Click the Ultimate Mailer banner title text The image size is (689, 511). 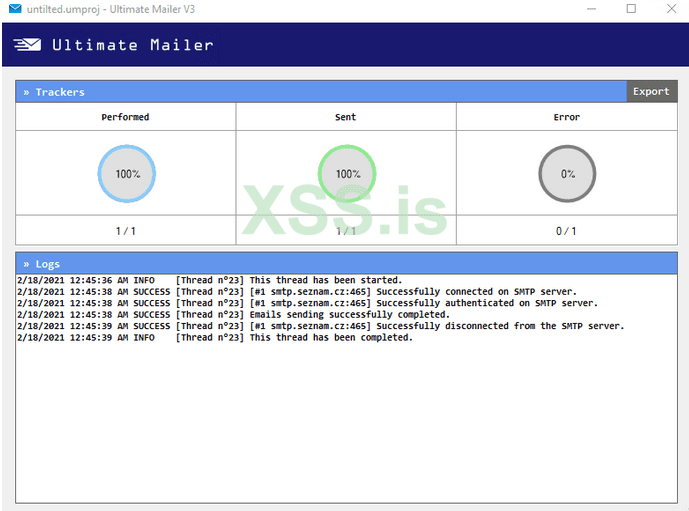coord(133,45)
